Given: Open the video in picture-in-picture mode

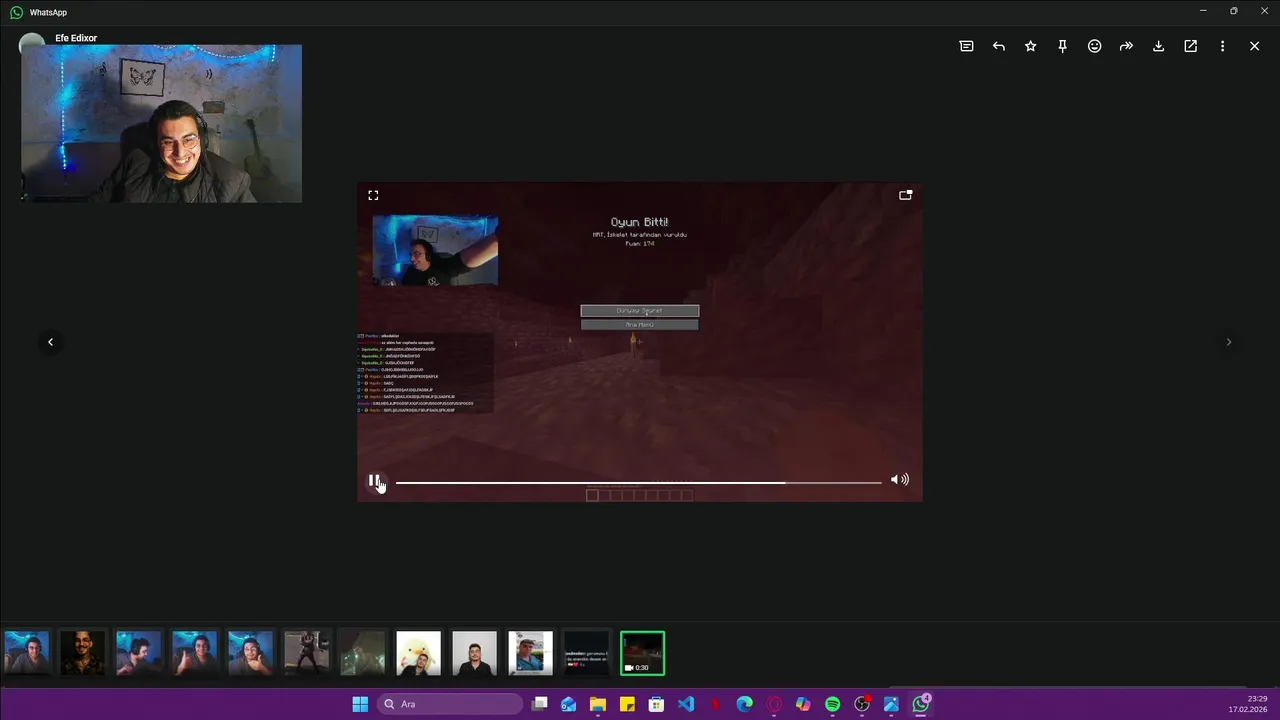Looking at the screenshot, I should coord(905,195).
